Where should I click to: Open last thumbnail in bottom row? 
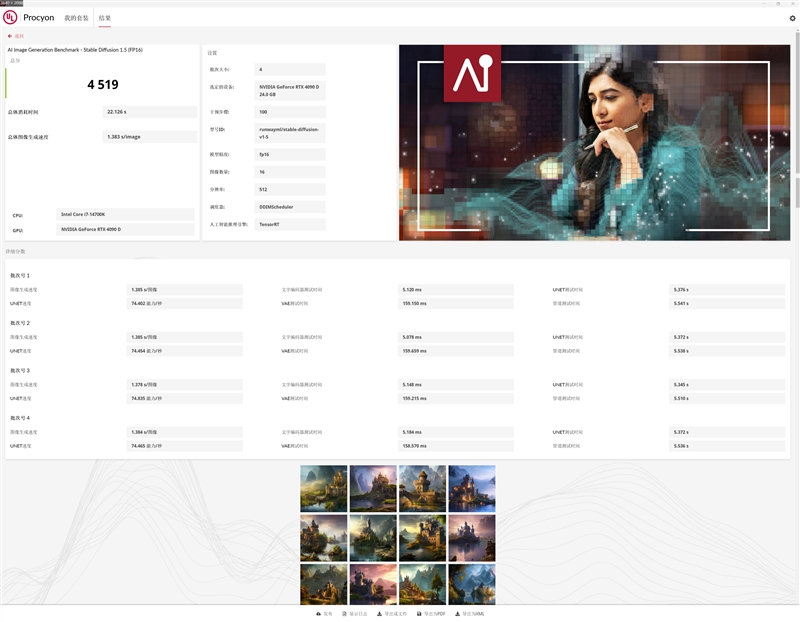pos(472,584)
